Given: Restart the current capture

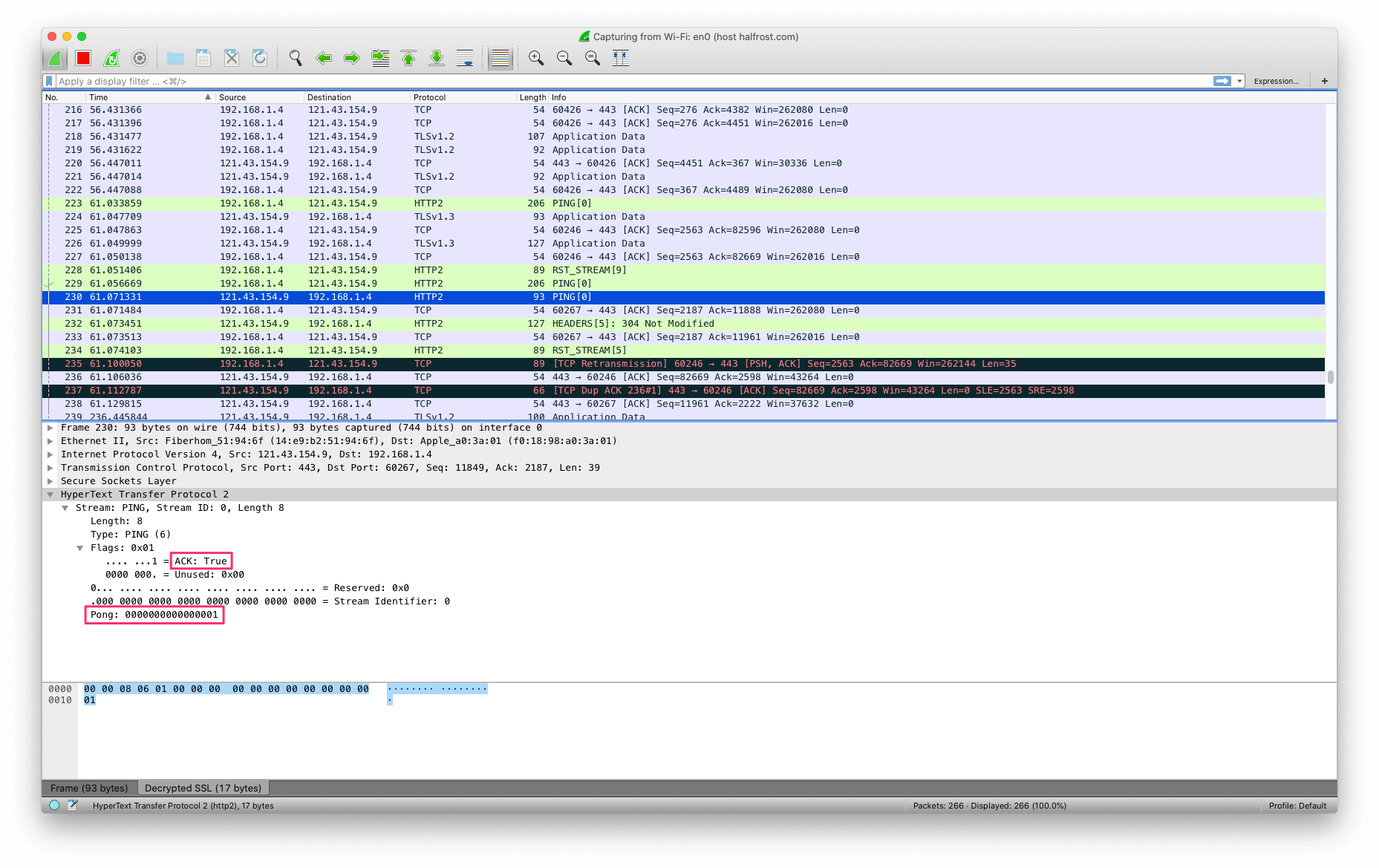Looking at the screenshot, I should pos(111,58).
